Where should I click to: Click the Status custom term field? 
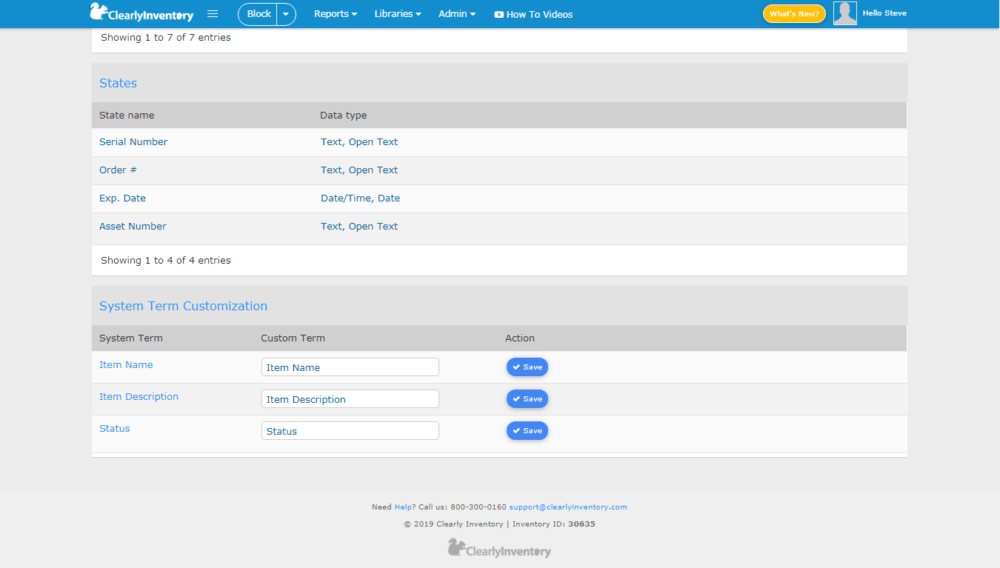click(x=350, y=431)
